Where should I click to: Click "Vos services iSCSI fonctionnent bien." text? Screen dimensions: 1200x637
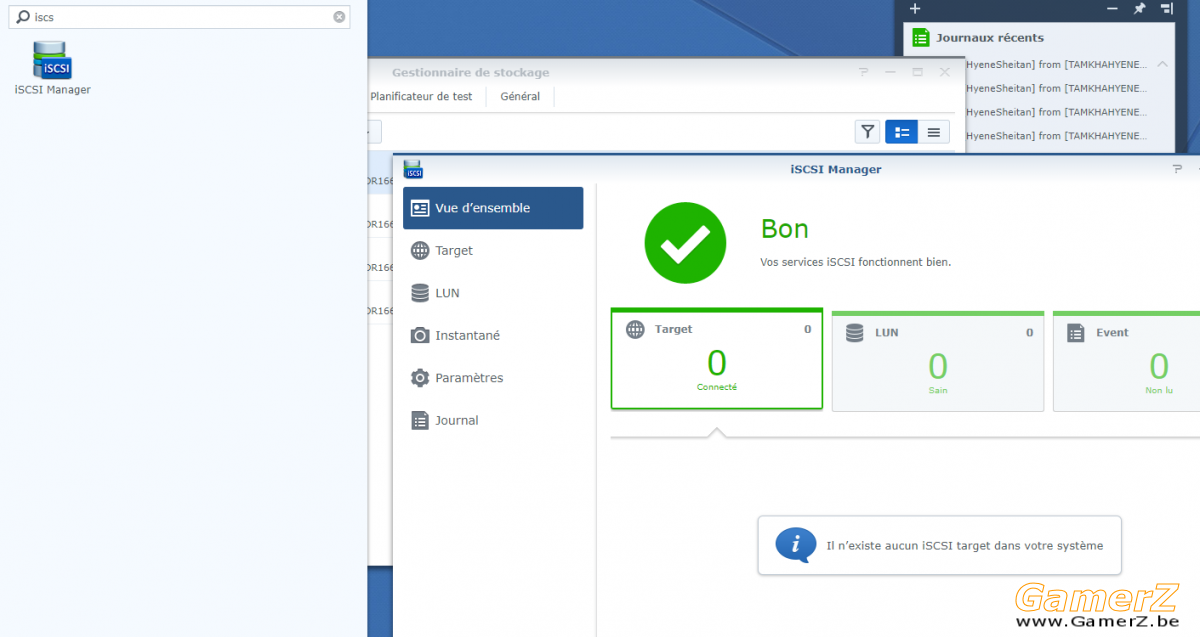tap(856, 262)
